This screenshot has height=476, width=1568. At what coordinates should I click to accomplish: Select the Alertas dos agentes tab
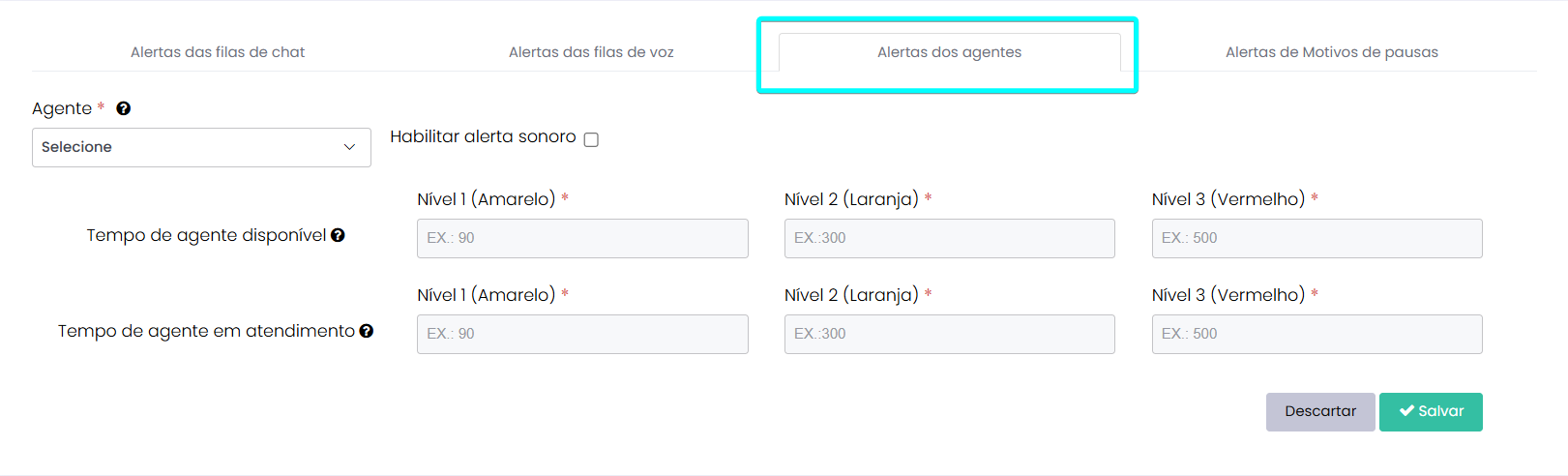click(x=949, y=52)
